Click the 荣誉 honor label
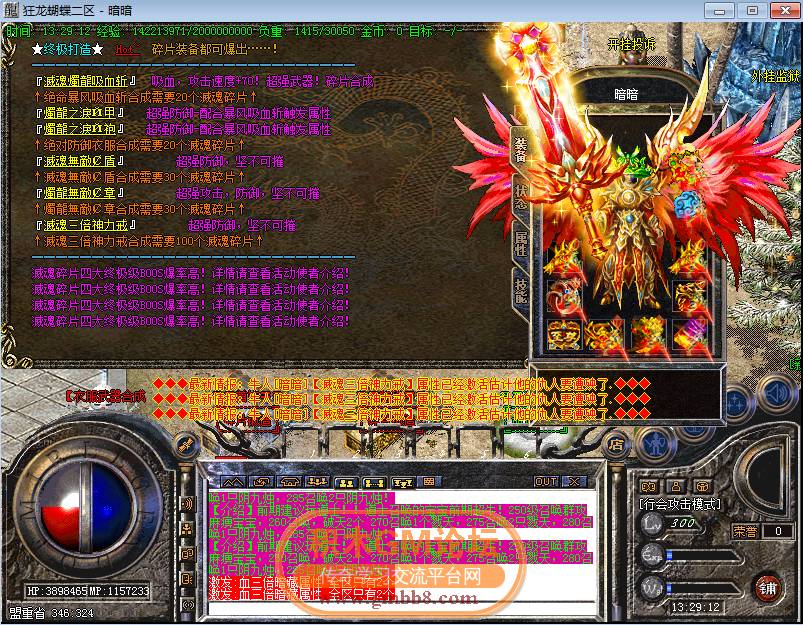This screenshot has height=625, width=803. [x=745, y=531]
